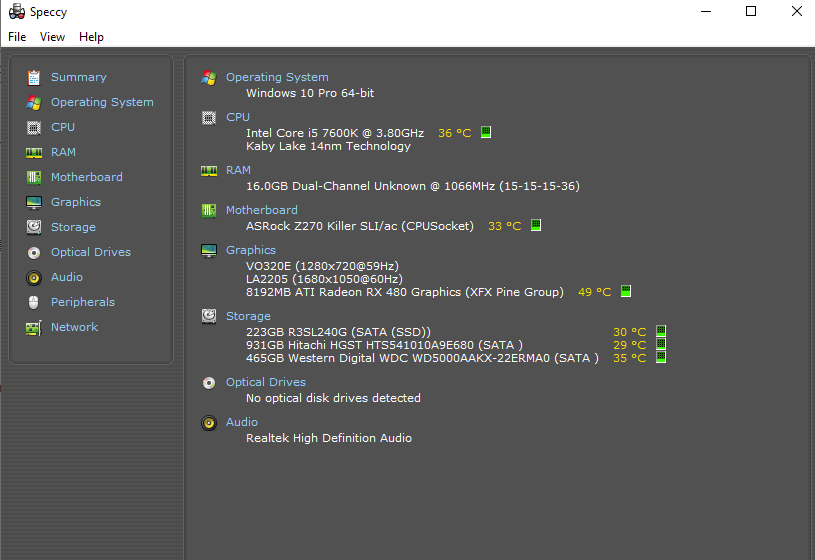Click the CPU chip icon in sidebar
This screenshot has width=815, height=560.
34,127
